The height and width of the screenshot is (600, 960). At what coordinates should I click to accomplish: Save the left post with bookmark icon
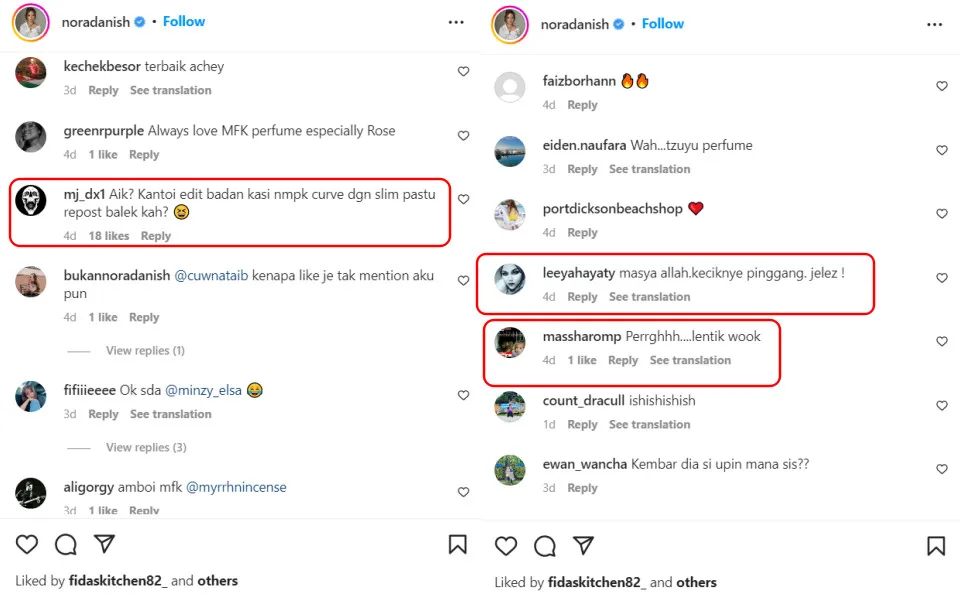coord(457,544)
